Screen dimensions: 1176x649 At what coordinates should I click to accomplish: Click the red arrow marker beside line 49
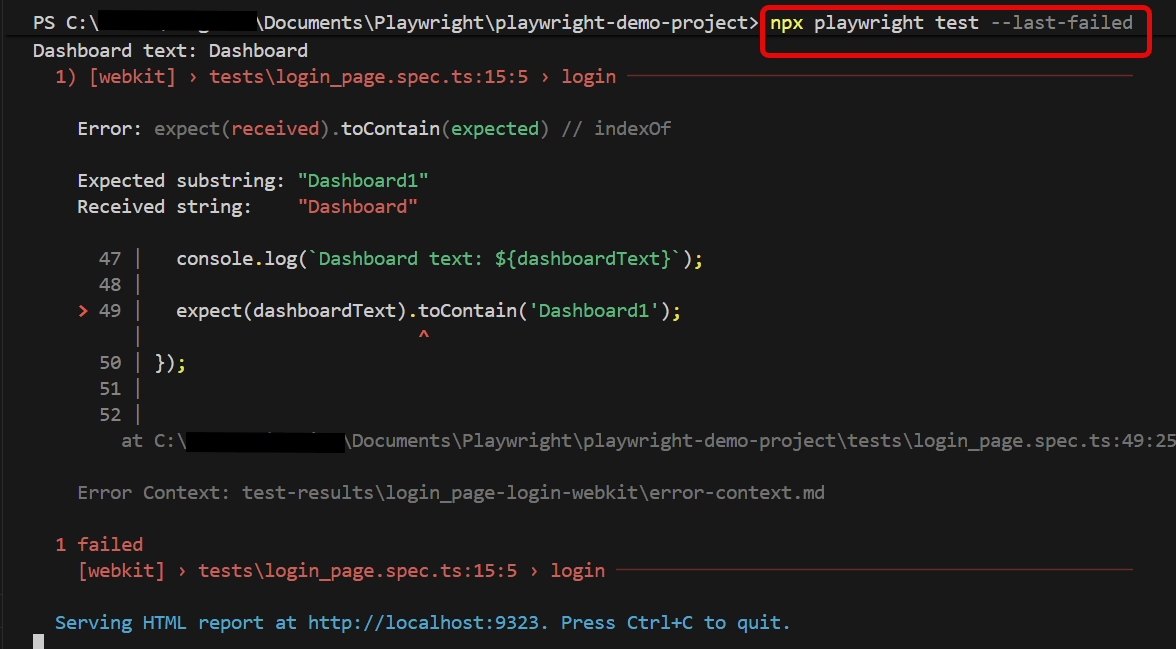pyautogui.click(x=84, y=311)
